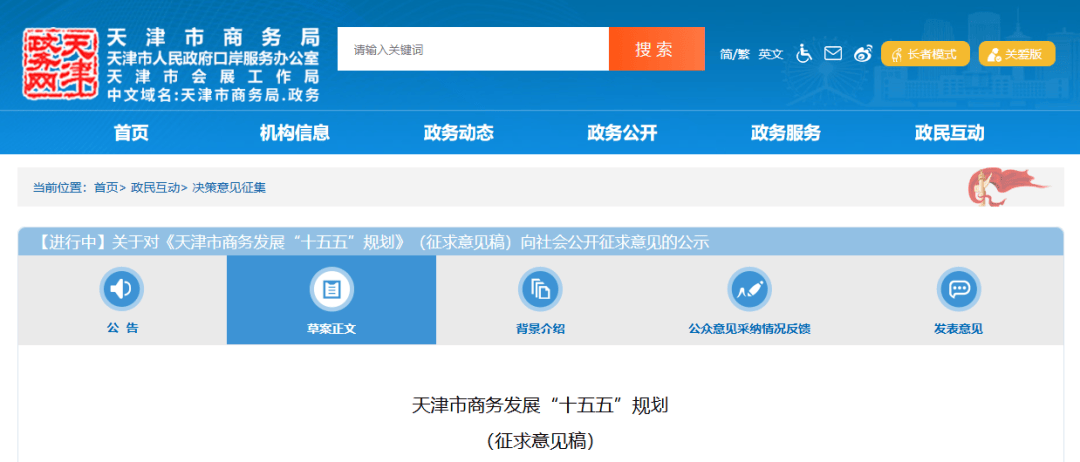Open the email envelope icon
Image resolution: width=1080 pixels, height=462 pixels.
pyautogui.click(x=833, y=54)
